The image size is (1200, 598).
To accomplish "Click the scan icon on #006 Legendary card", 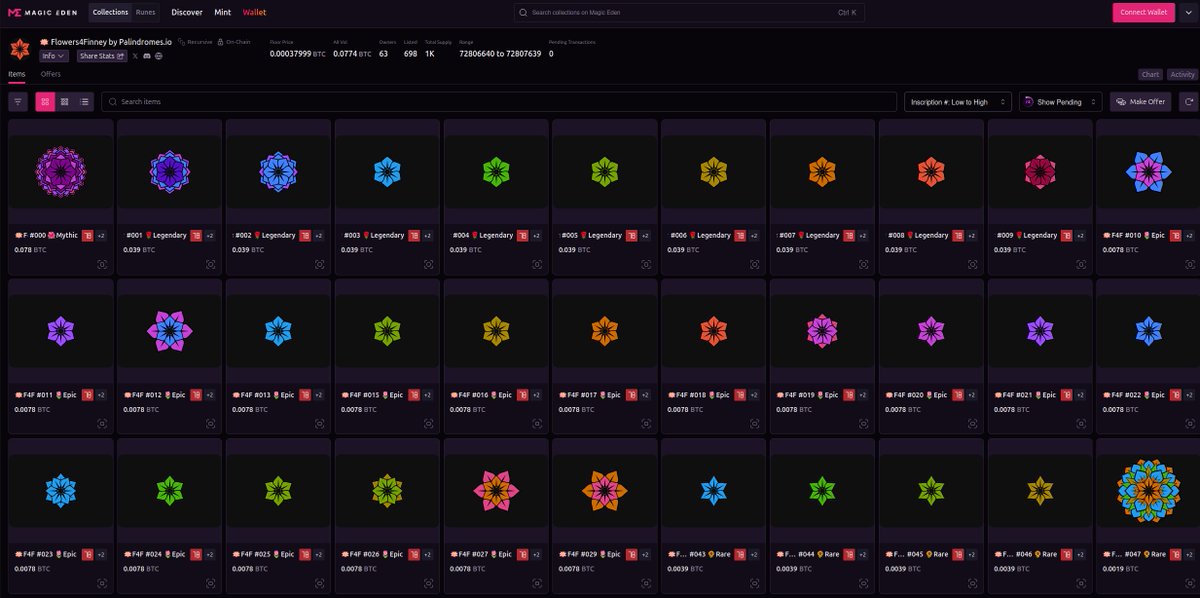I will pos(756,264).
